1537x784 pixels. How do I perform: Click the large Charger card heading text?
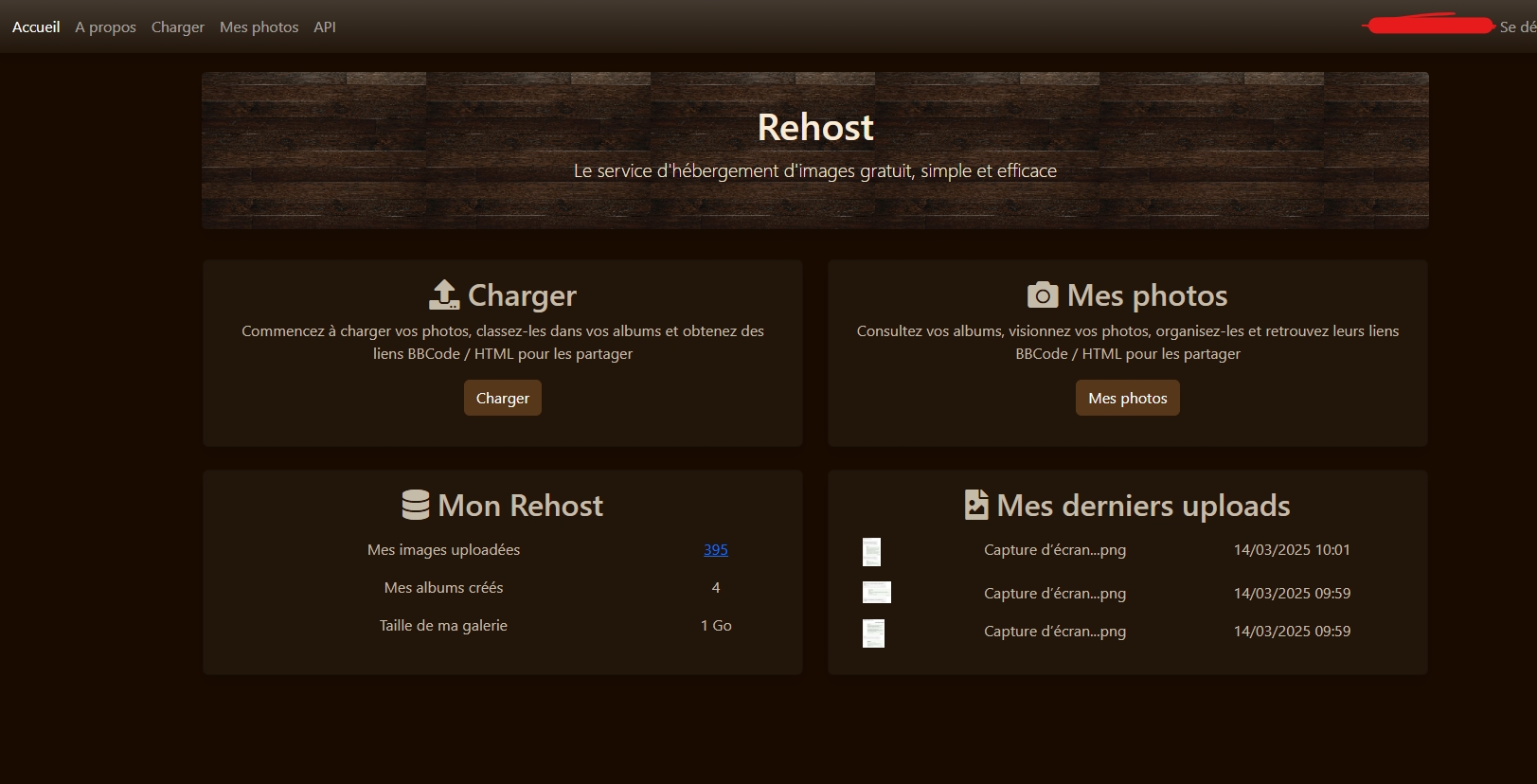(x=522, y=295)
